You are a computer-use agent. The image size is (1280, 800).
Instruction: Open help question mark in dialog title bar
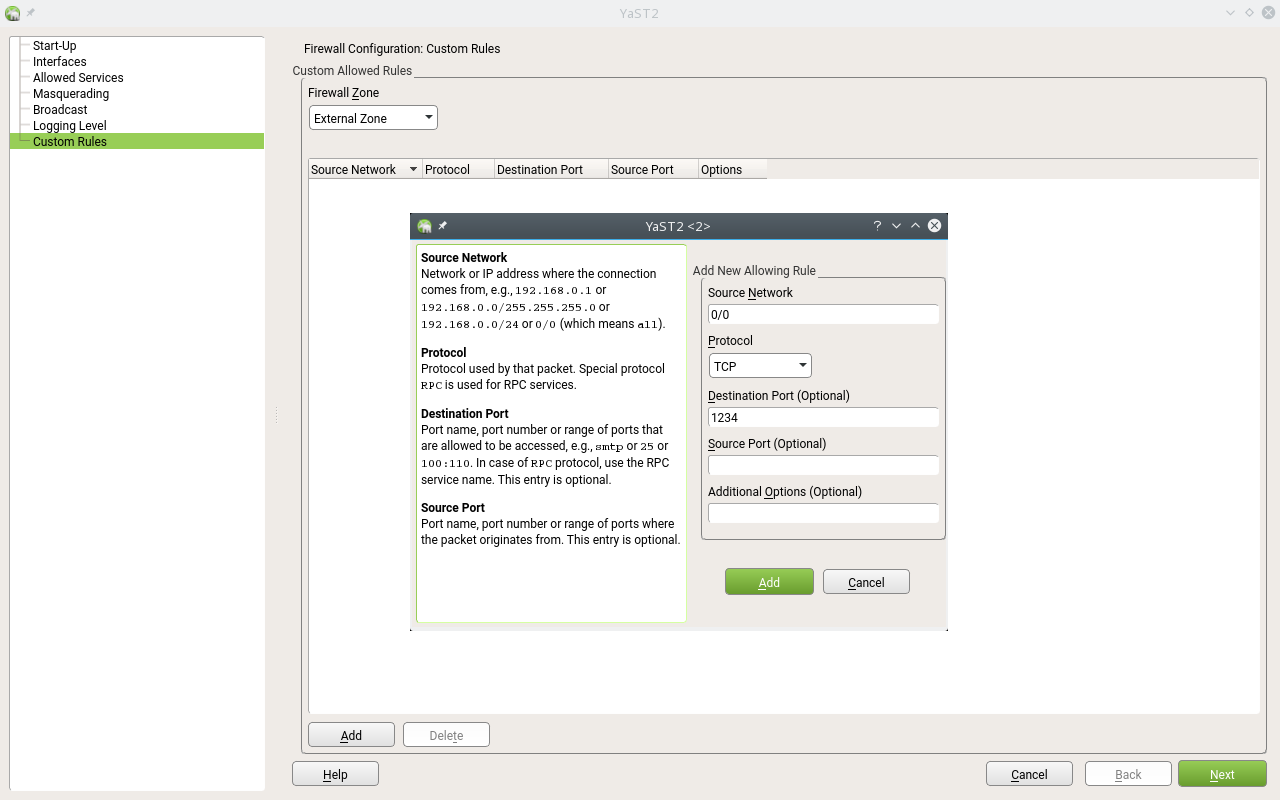[x=877, y=226]
